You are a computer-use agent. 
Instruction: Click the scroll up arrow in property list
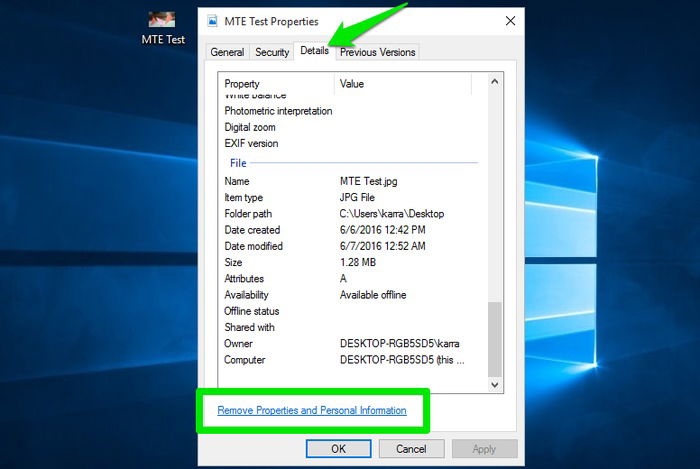pyautogui.click(x=495, y=82)
